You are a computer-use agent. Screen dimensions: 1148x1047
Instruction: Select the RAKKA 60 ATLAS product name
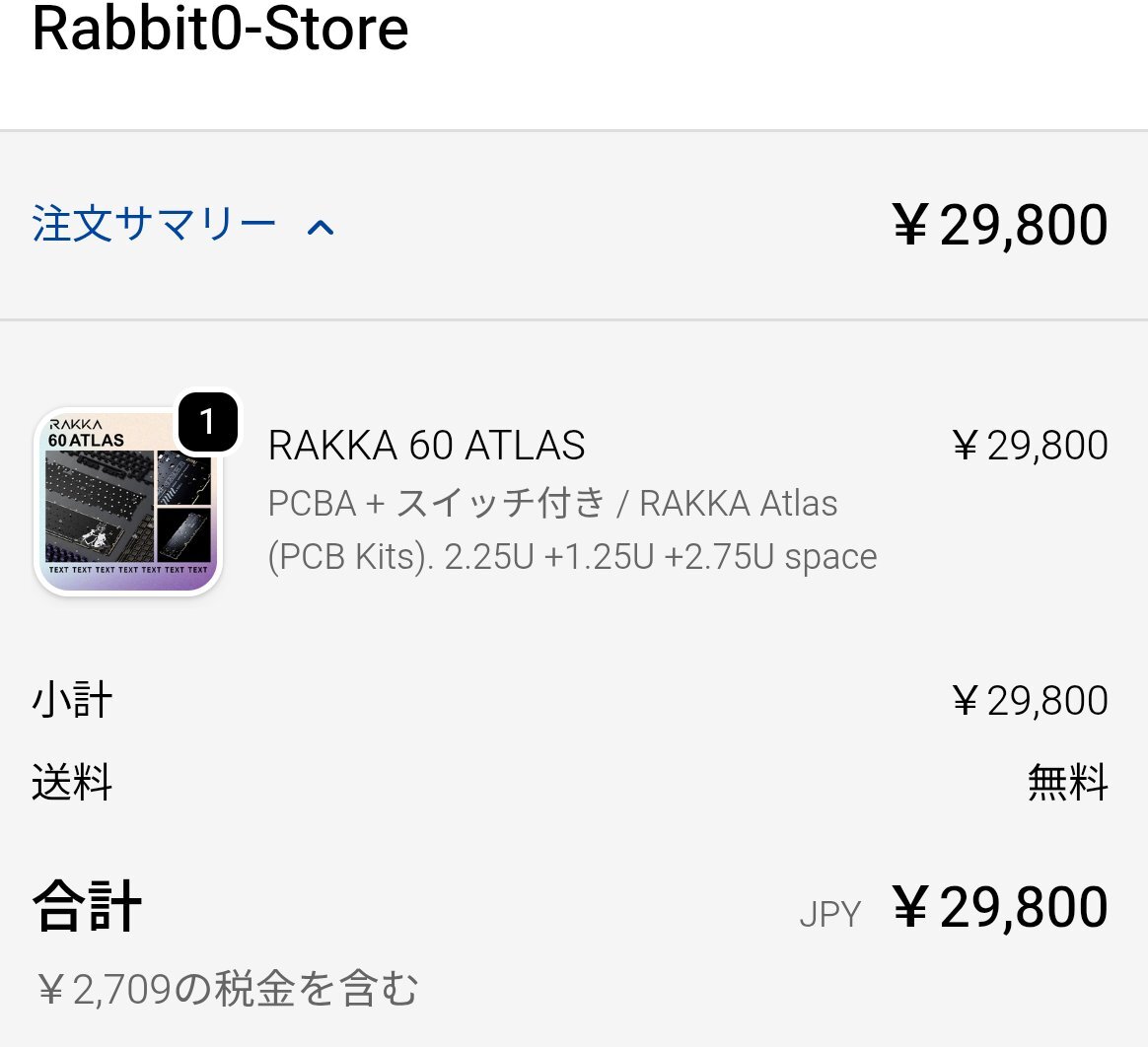(x=426, y=446)
